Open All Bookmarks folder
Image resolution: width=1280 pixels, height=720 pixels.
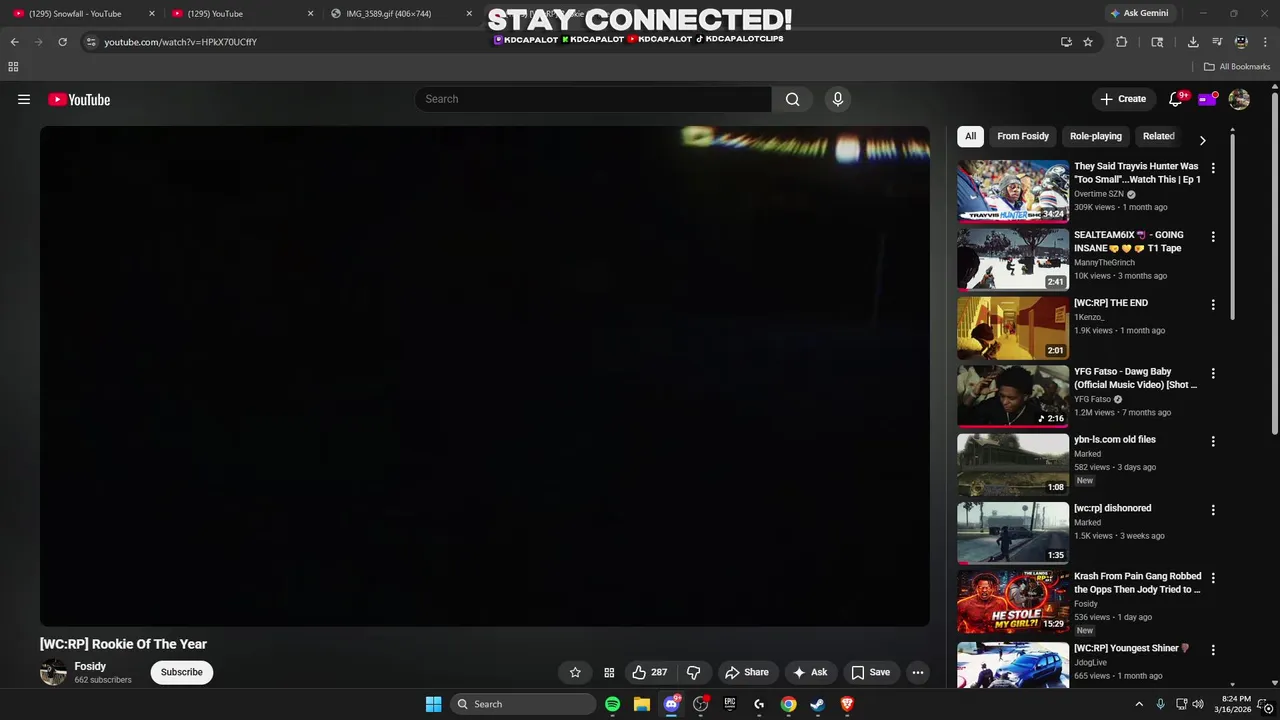click(x=1237, y=67)
